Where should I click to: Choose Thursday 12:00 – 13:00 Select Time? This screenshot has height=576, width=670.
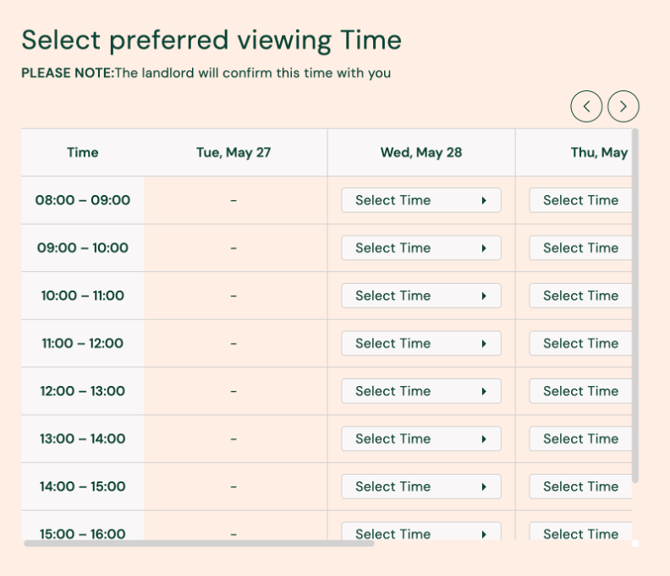(581, 391)
